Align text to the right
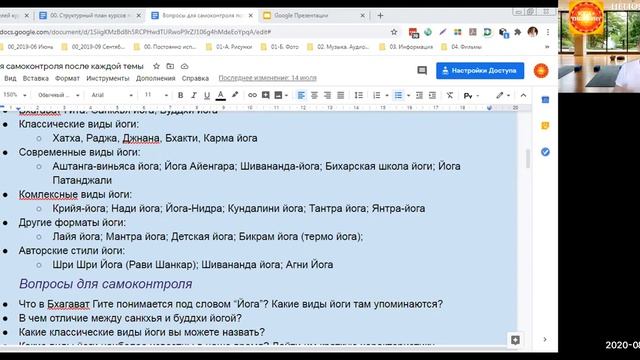This screenshot has width=640, height=360. pyautogui.click(x=327, y=95)
